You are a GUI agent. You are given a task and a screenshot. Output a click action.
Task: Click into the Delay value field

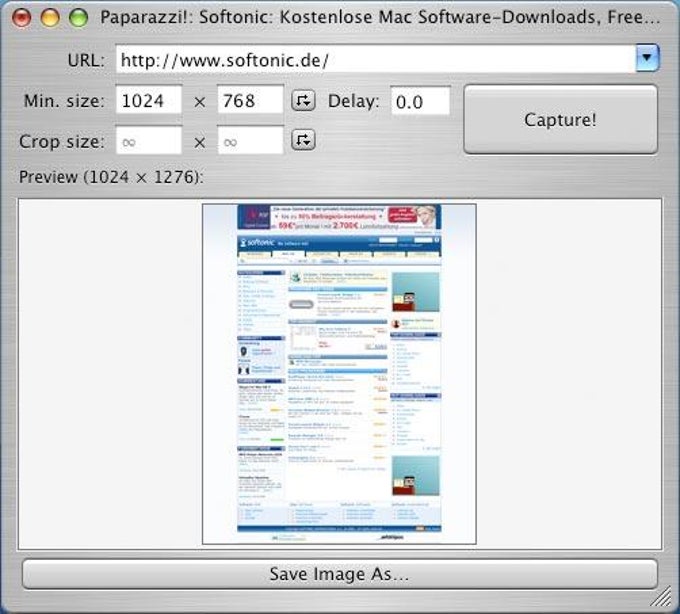(x=420, y=101)
